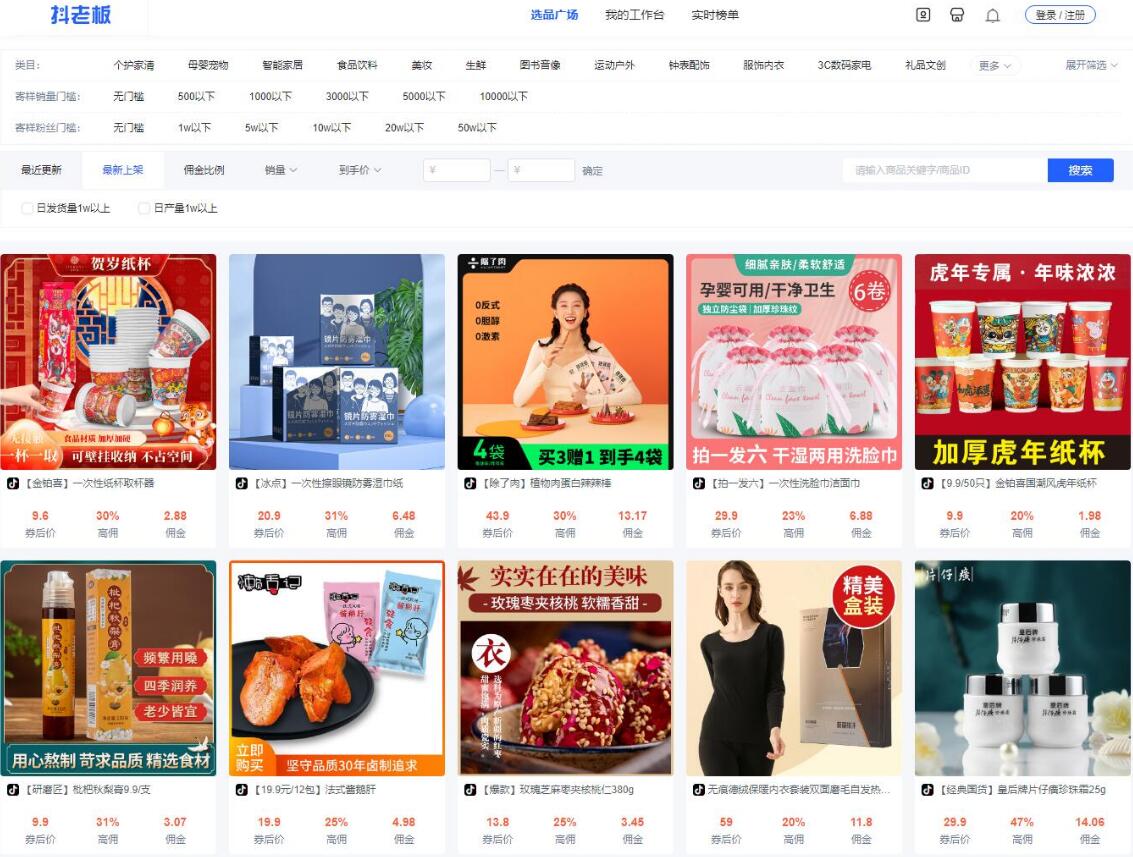The width and height of the screenshot is (1133, 857).
Task: Open the 销量 sort dropdown
Action: (280, 170)
